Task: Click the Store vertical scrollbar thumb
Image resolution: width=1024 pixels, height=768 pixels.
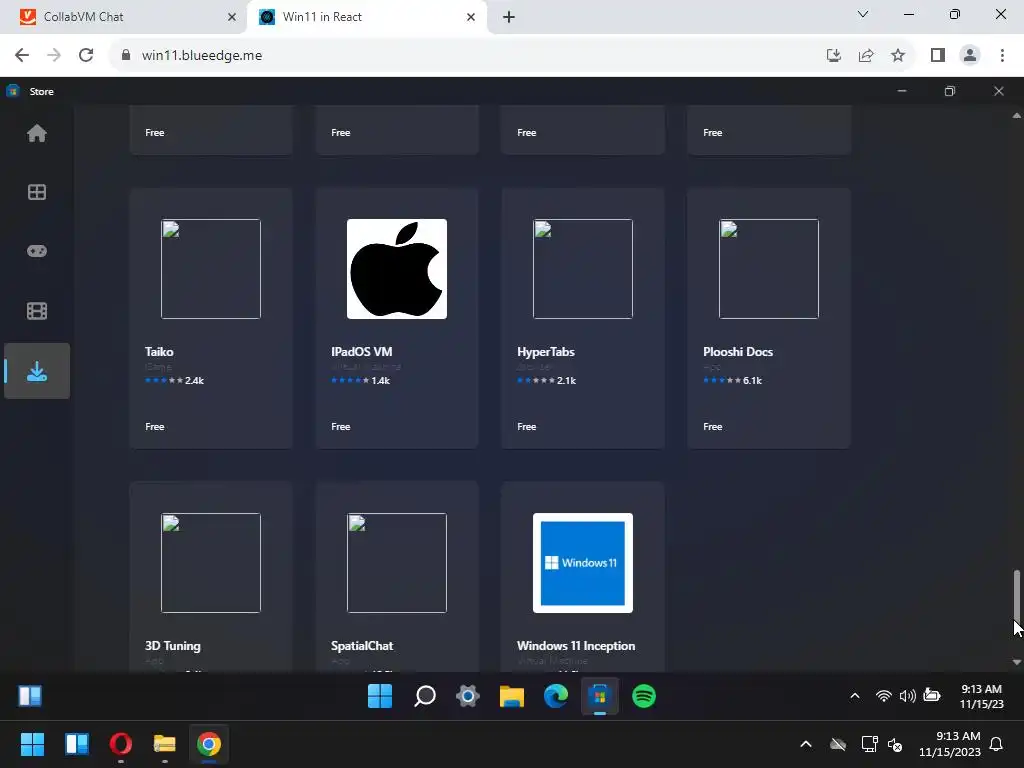Action: [1017, 598]
